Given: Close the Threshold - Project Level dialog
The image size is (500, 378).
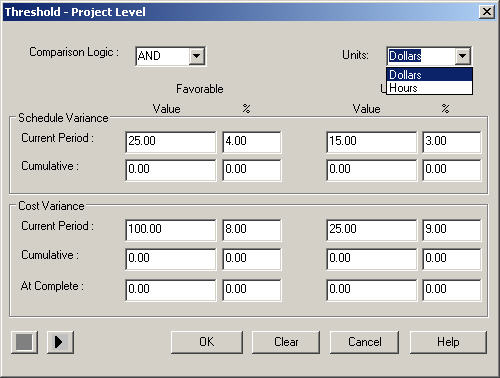Looking at the screenshot, I should [x=487, y=12].
